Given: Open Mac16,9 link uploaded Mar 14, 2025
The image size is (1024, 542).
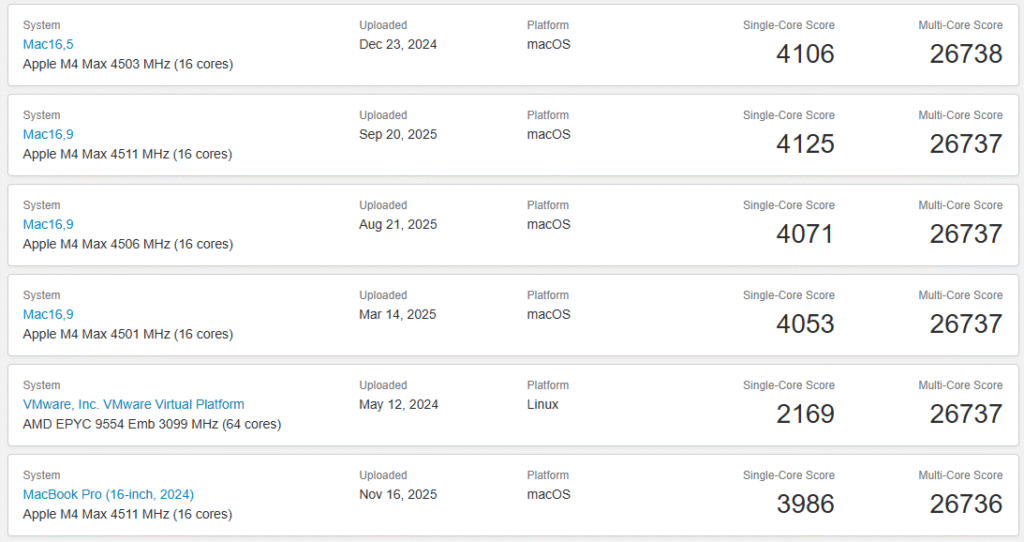Looking at the screenshot, I should pos(48,314).
